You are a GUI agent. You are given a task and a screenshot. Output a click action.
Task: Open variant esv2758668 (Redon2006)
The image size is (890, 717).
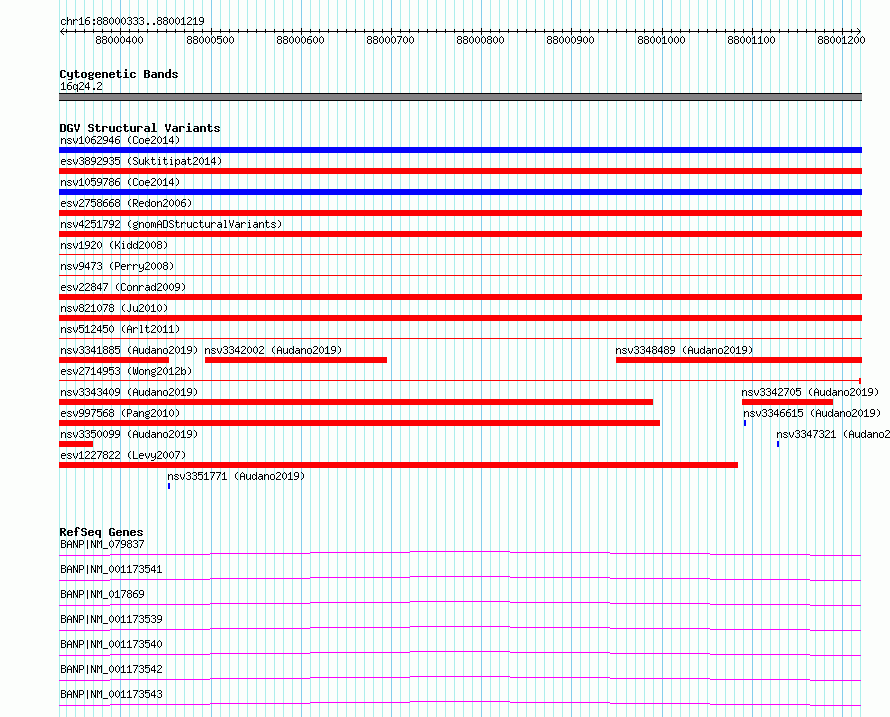coord(126,203)
